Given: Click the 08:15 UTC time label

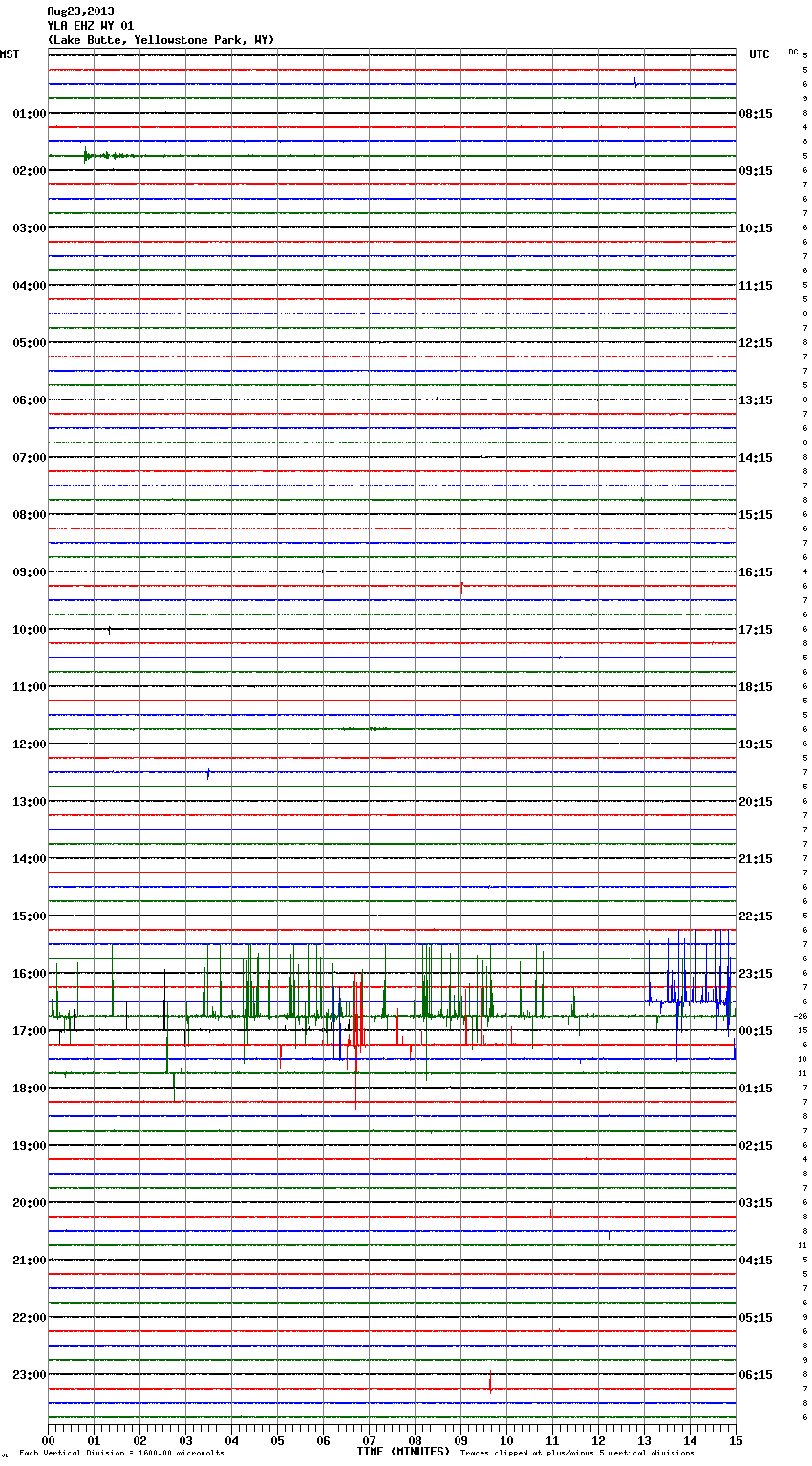Looking at the screenshot, I should coord(756,114).
